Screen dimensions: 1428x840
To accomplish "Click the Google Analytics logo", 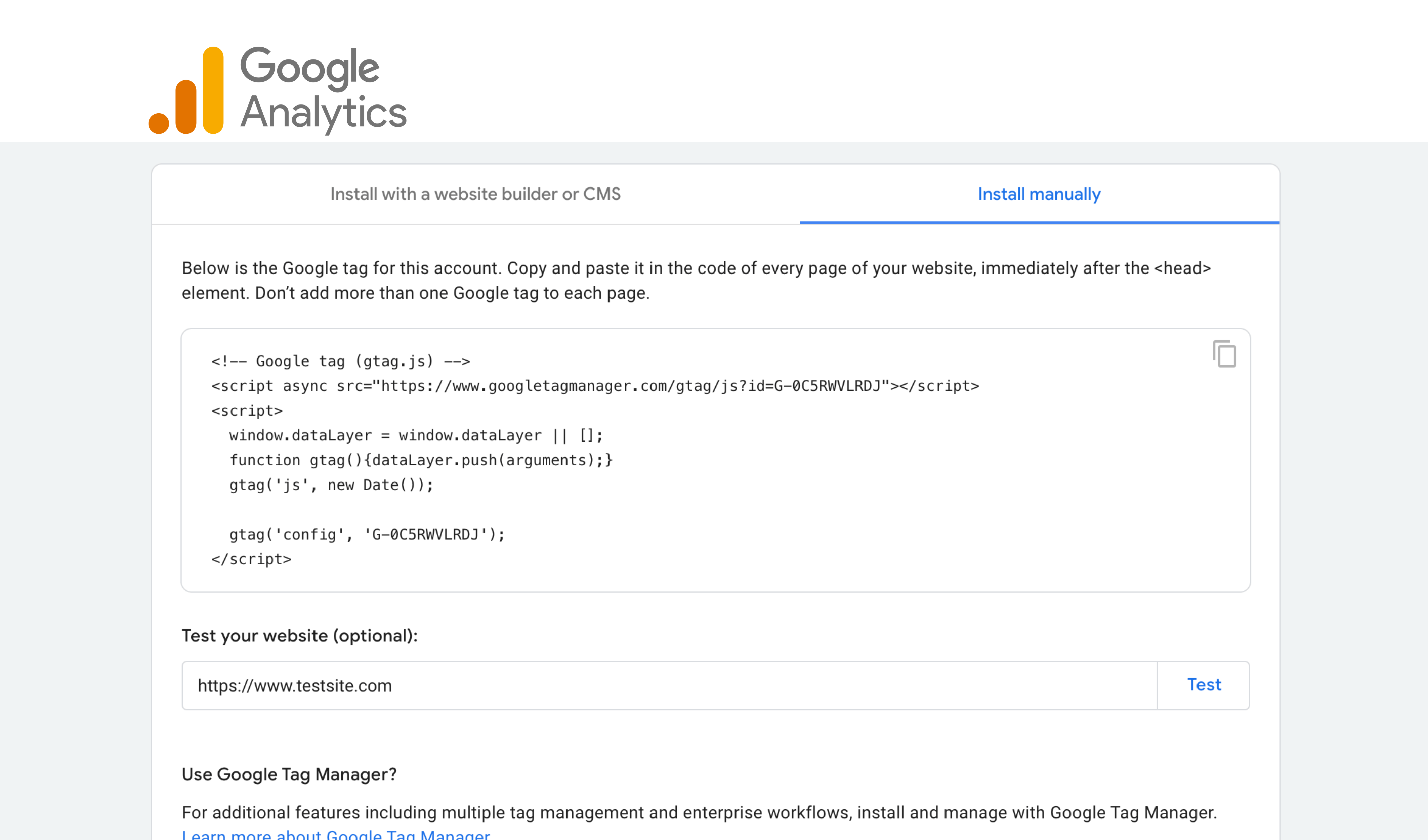I will pyautogui.click(x=278, y=91).
